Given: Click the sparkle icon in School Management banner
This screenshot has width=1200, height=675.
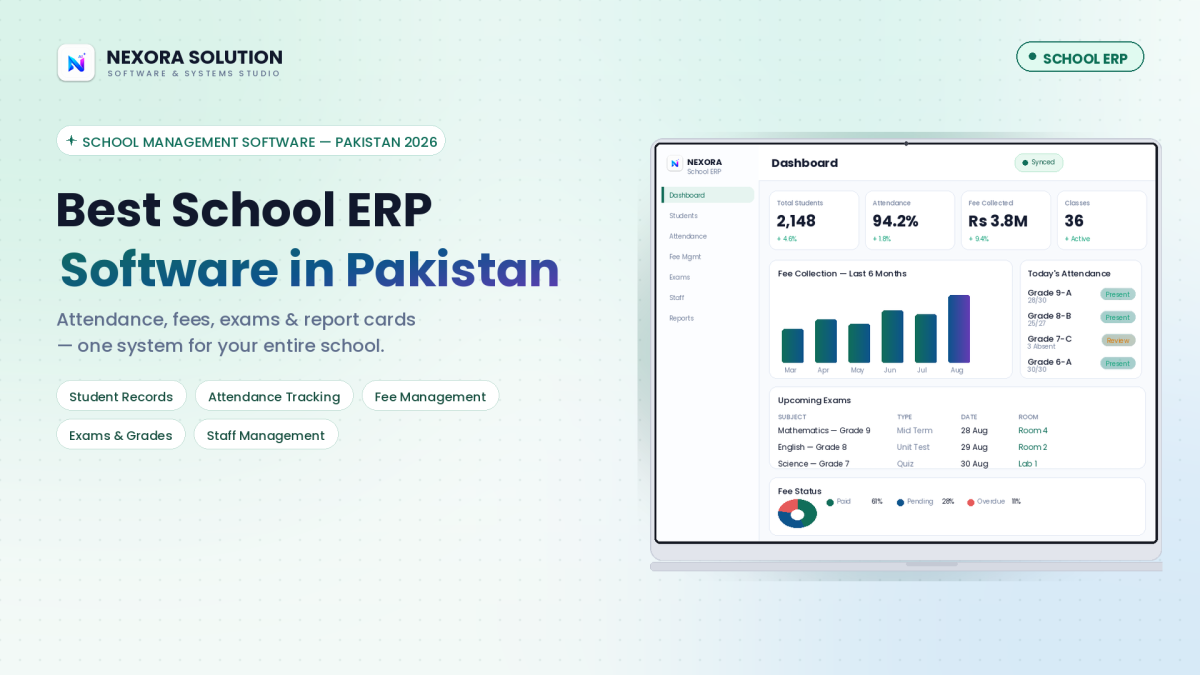Looking at the screenshot, I should pyautogui.click(x=71, y=141).
